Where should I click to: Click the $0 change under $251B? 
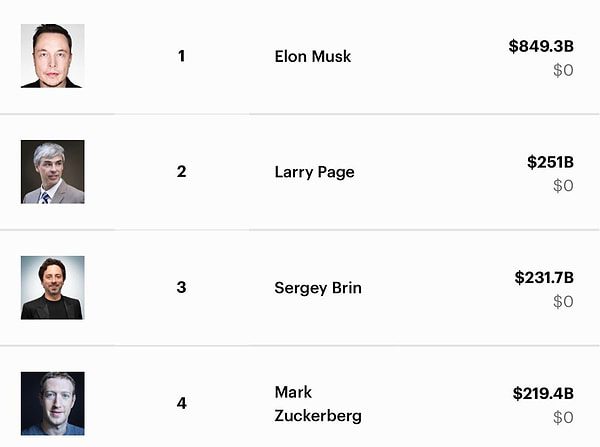563,186
